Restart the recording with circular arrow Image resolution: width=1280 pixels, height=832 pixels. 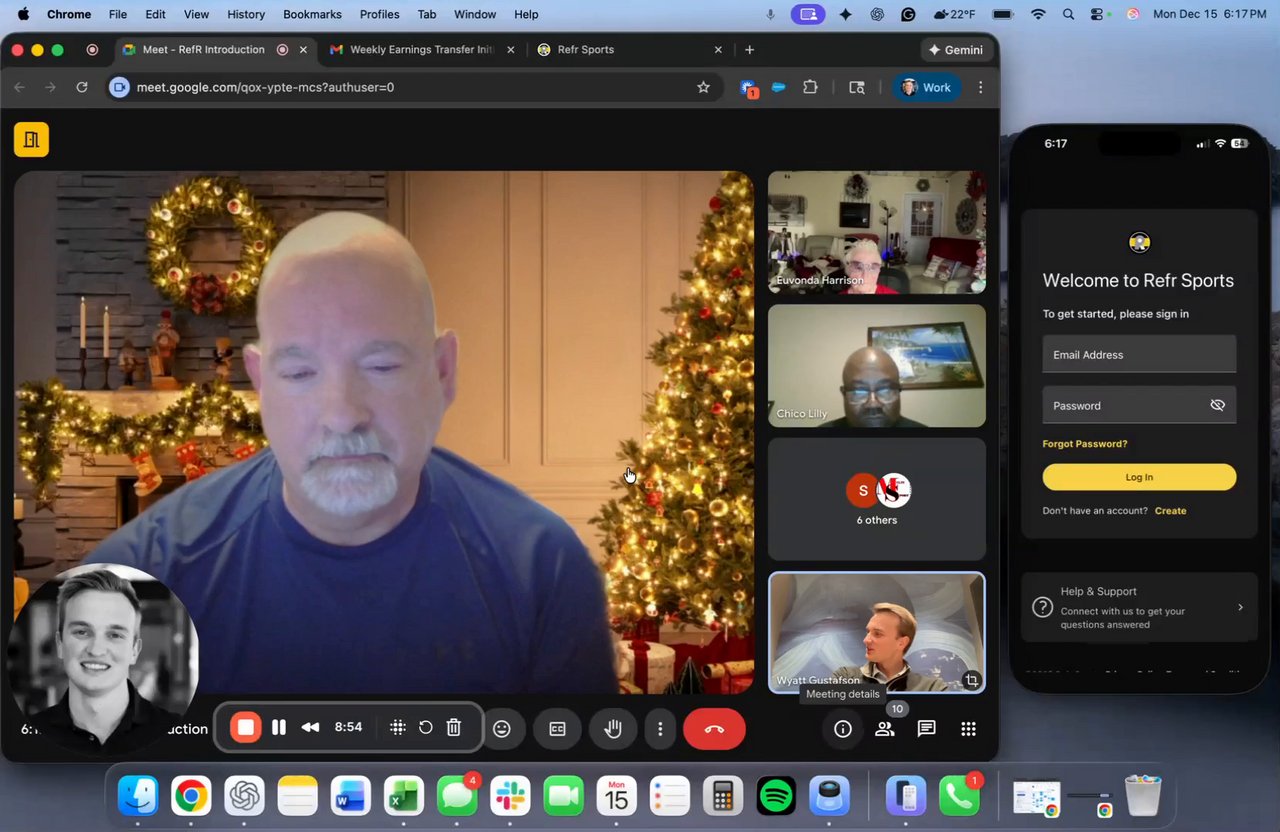point(426,728)
